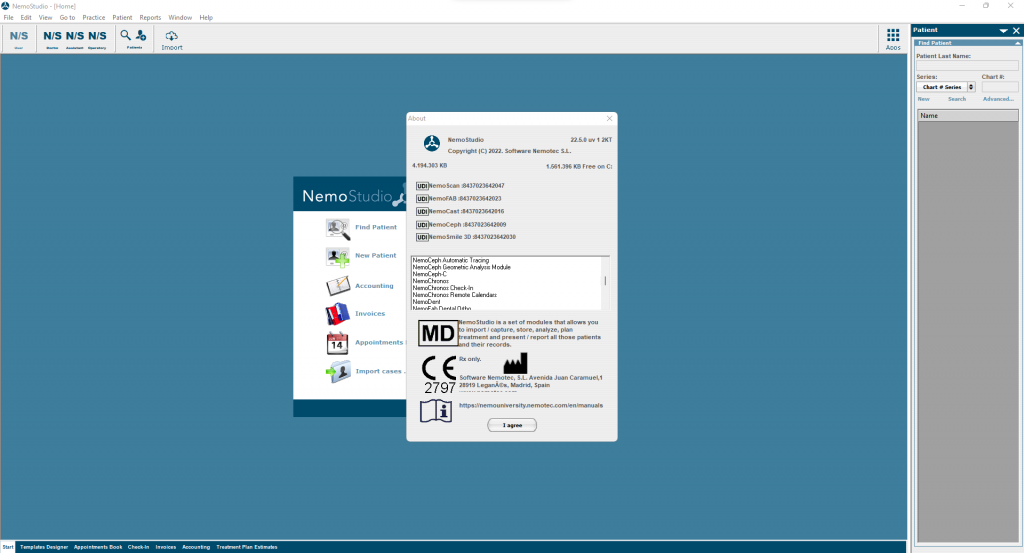Open the Practice menu

[x=94, y=18]
